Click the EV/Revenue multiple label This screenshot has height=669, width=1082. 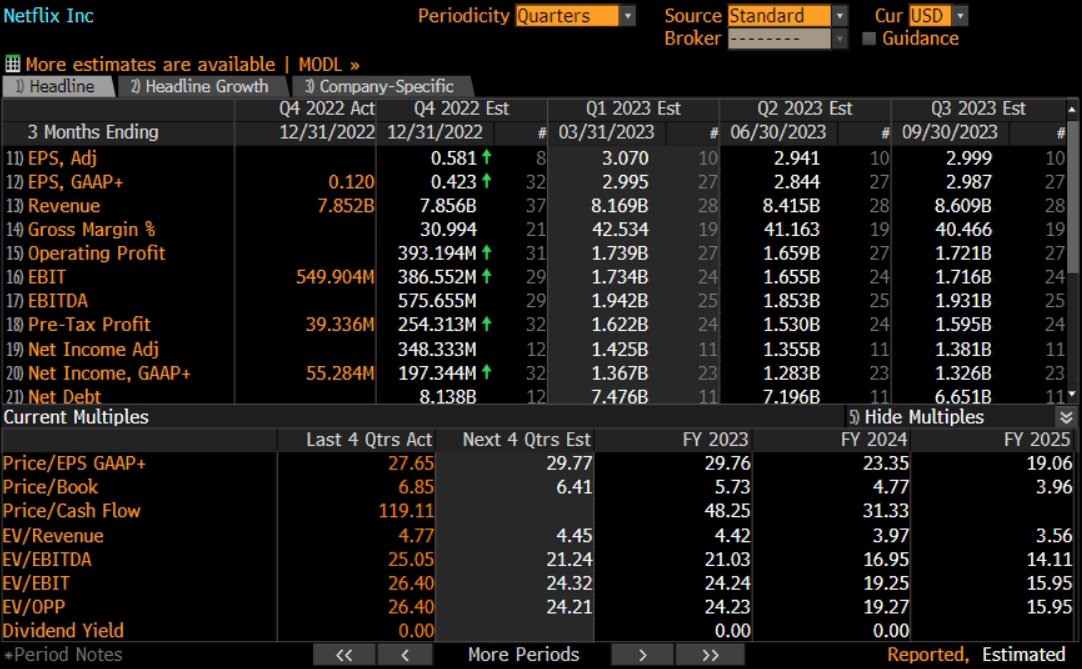(53, 536)
